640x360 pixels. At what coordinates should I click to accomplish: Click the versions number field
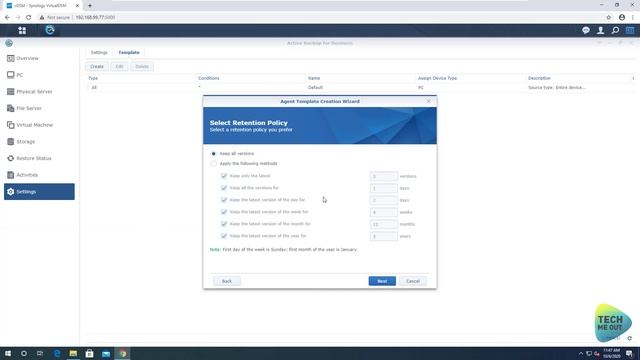[x=383, y=176]
